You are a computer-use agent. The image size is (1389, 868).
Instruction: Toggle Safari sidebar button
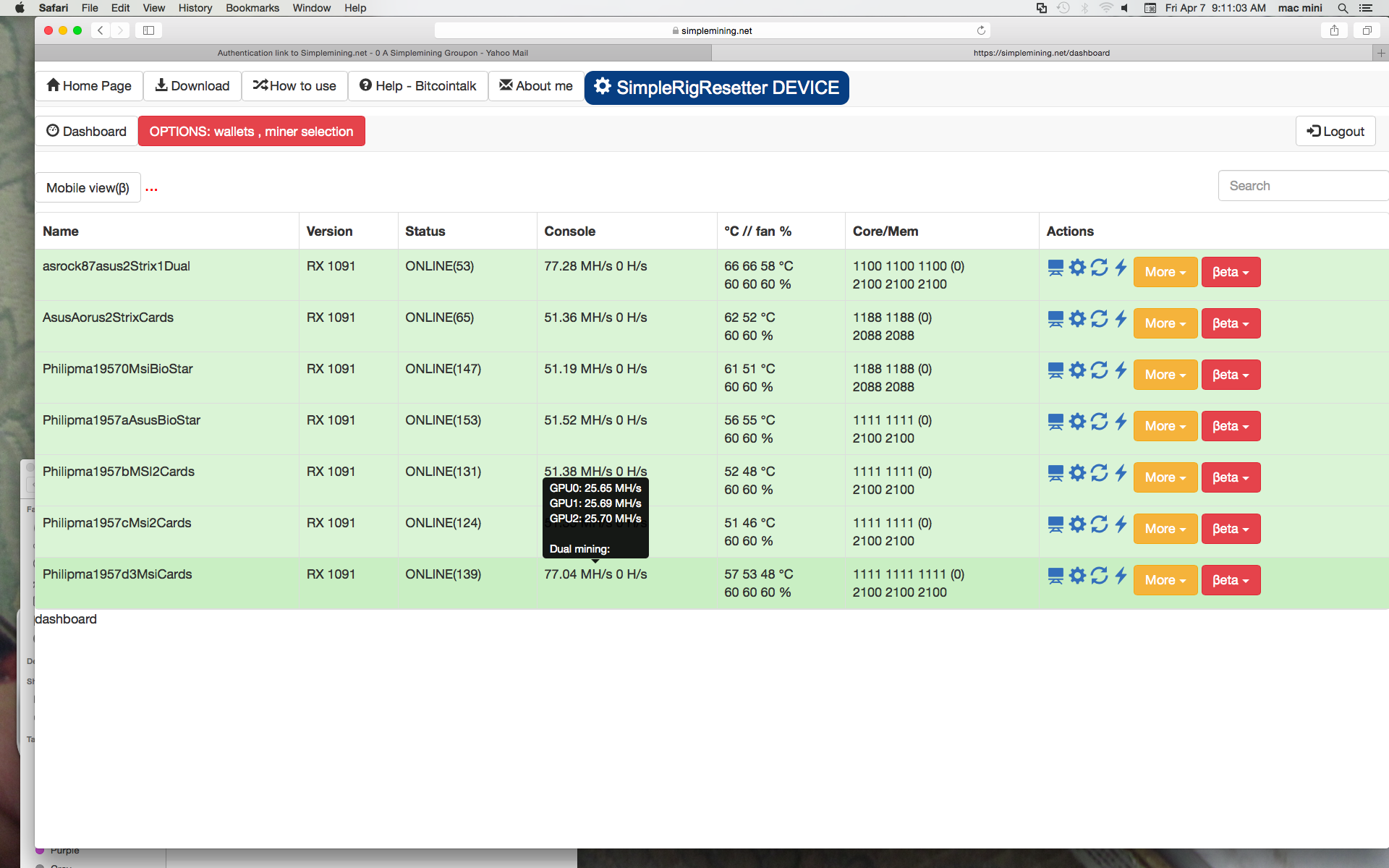(148, 30)
